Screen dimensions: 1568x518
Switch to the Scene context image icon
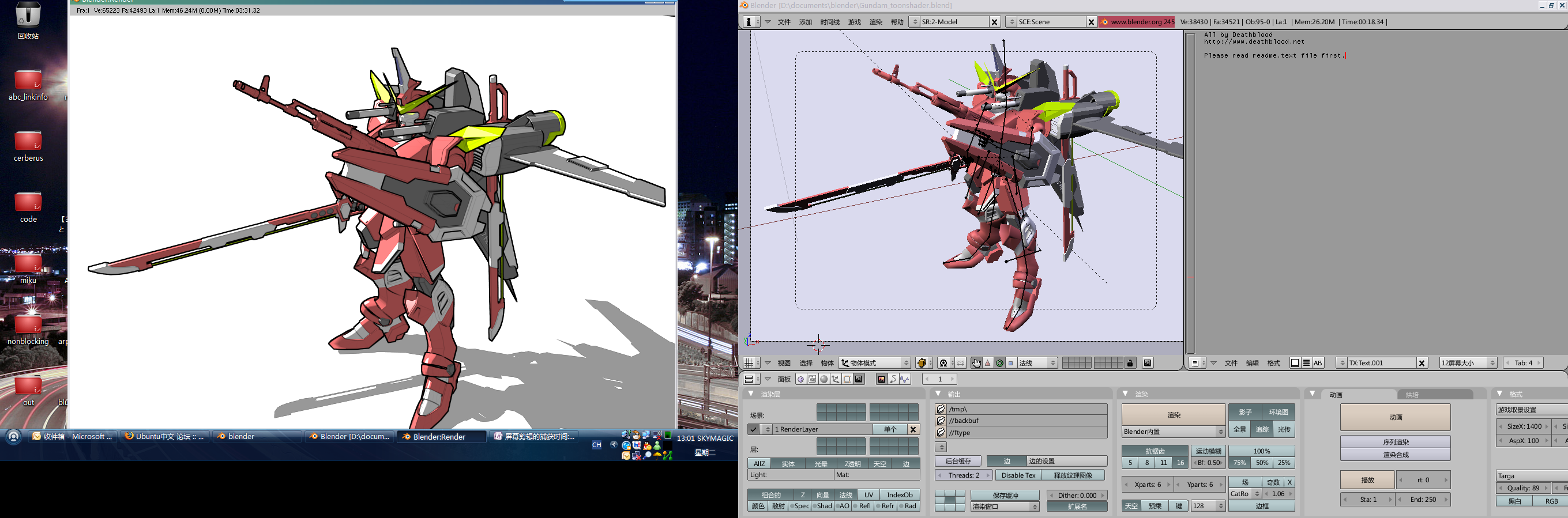859,379
